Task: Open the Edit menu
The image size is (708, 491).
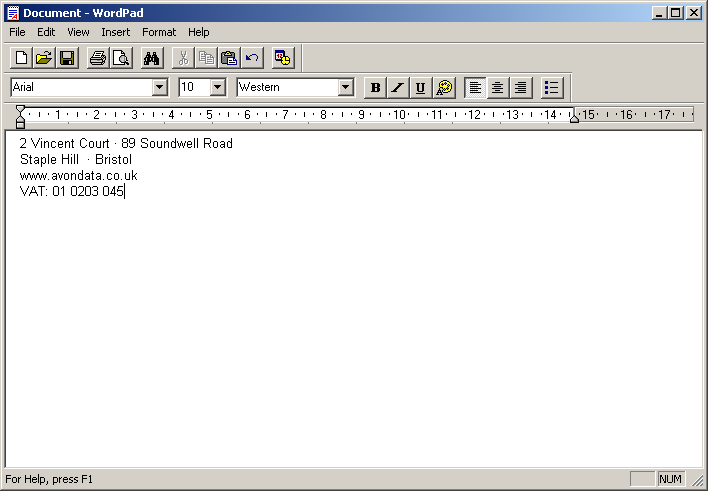Action: tap(46, 32)
